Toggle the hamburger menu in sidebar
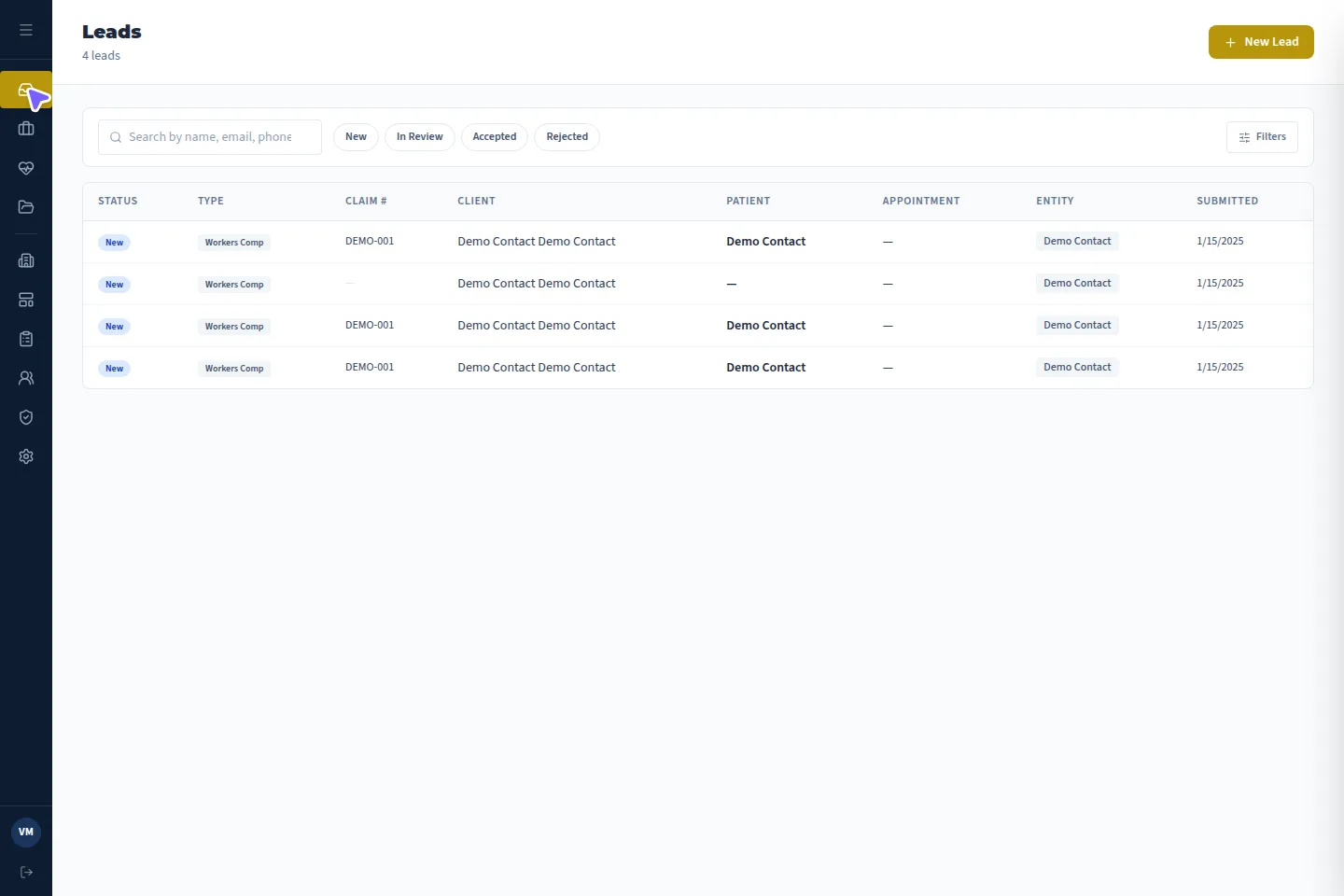Screen dimensions: 1344x896 coord(26,30)
